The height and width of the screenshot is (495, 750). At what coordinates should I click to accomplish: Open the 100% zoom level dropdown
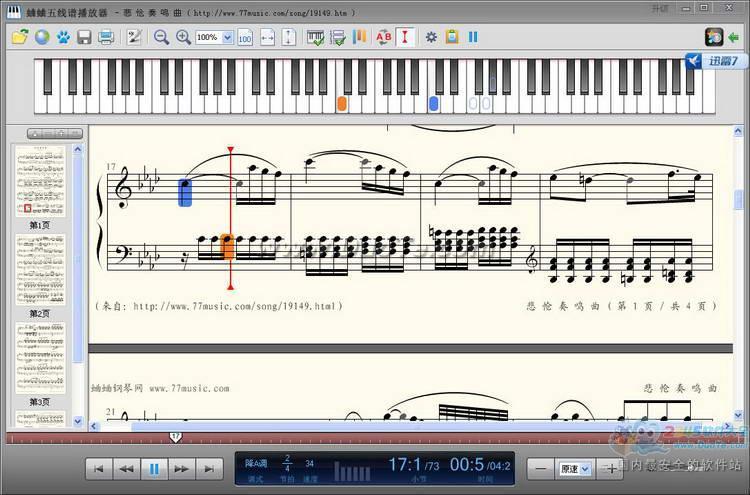228,37
